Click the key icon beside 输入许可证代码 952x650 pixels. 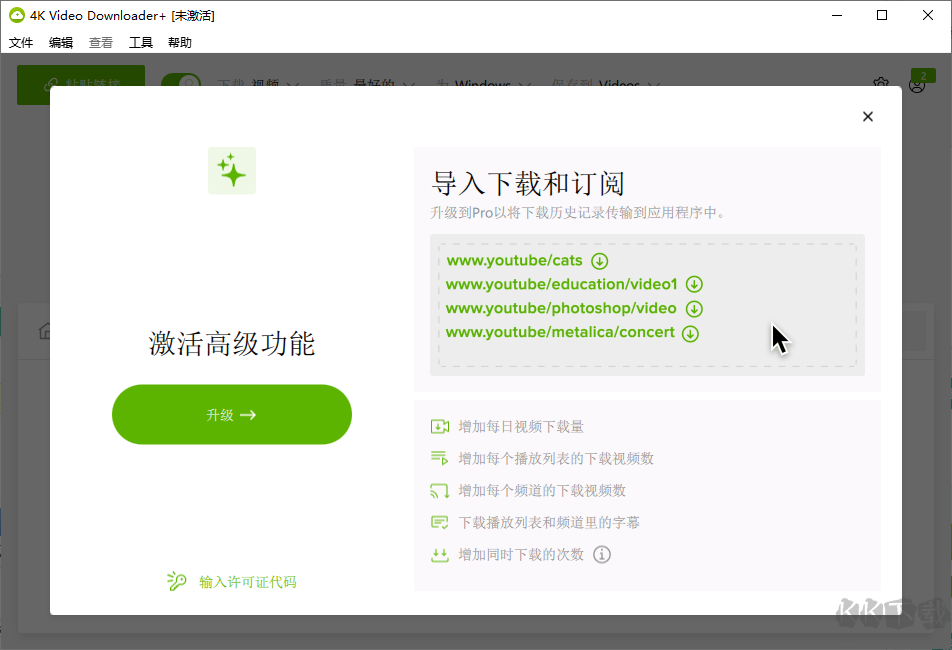tap(177, 581)
